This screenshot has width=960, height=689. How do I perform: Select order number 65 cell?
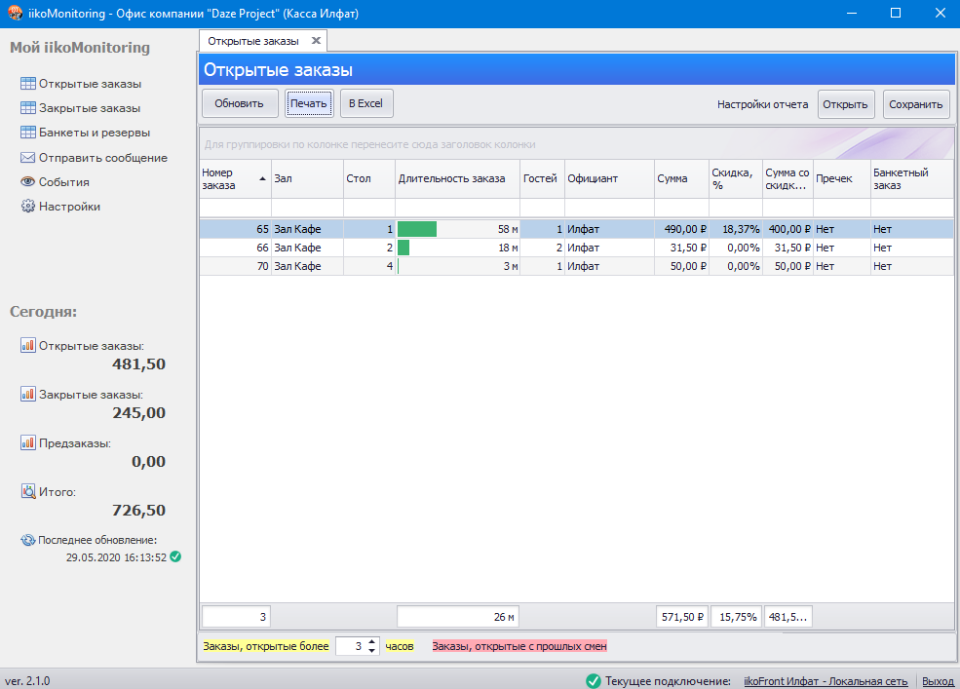coord(235,229)
